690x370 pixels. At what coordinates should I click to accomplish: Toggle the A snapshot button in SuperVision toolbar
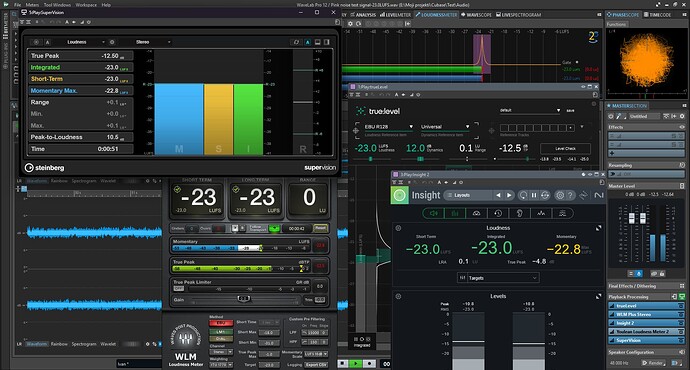pyautogui.click(x=308, y=42)
